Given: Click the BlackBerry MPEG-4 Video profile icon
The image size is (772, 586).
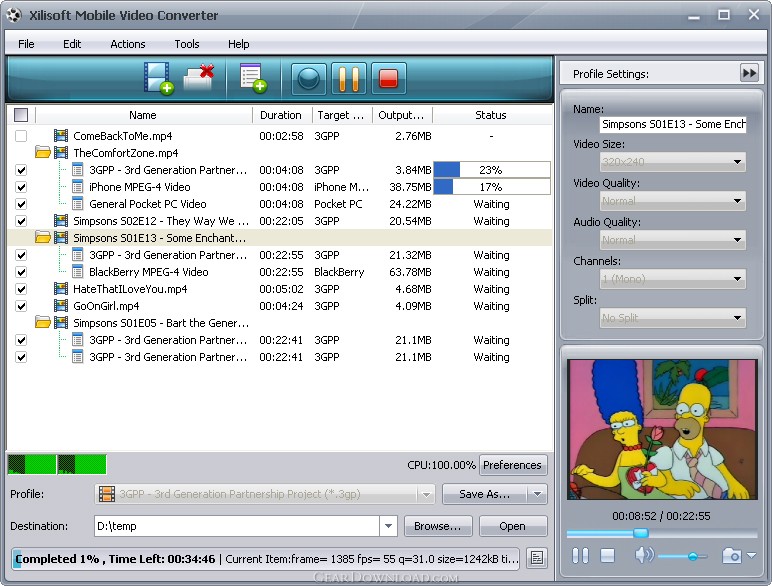Looking at the screenshot, I should (x=77, y=272).
